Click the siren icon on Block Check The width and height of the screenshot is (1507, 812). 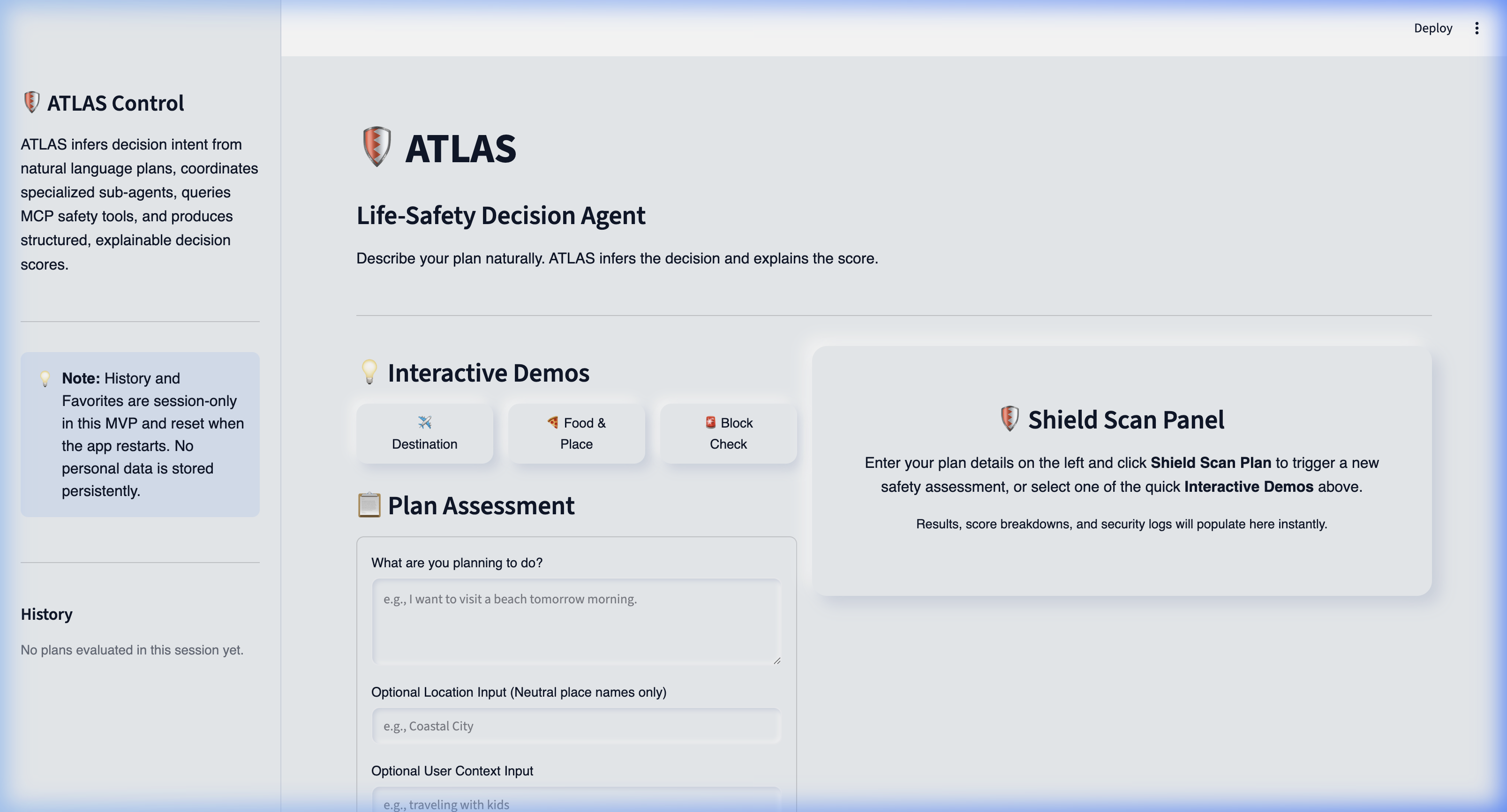710,422
